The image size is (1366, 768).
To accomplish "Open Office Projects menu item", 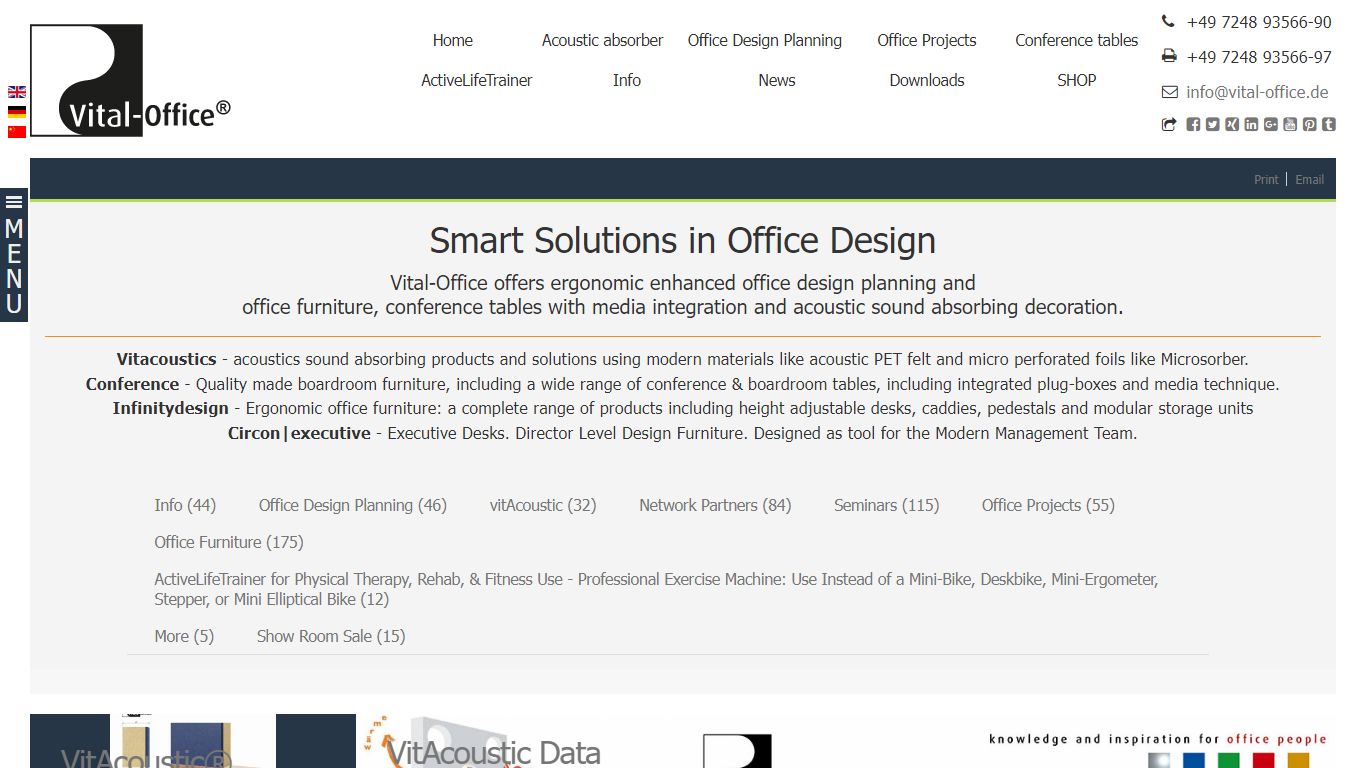I will point(927,40).
